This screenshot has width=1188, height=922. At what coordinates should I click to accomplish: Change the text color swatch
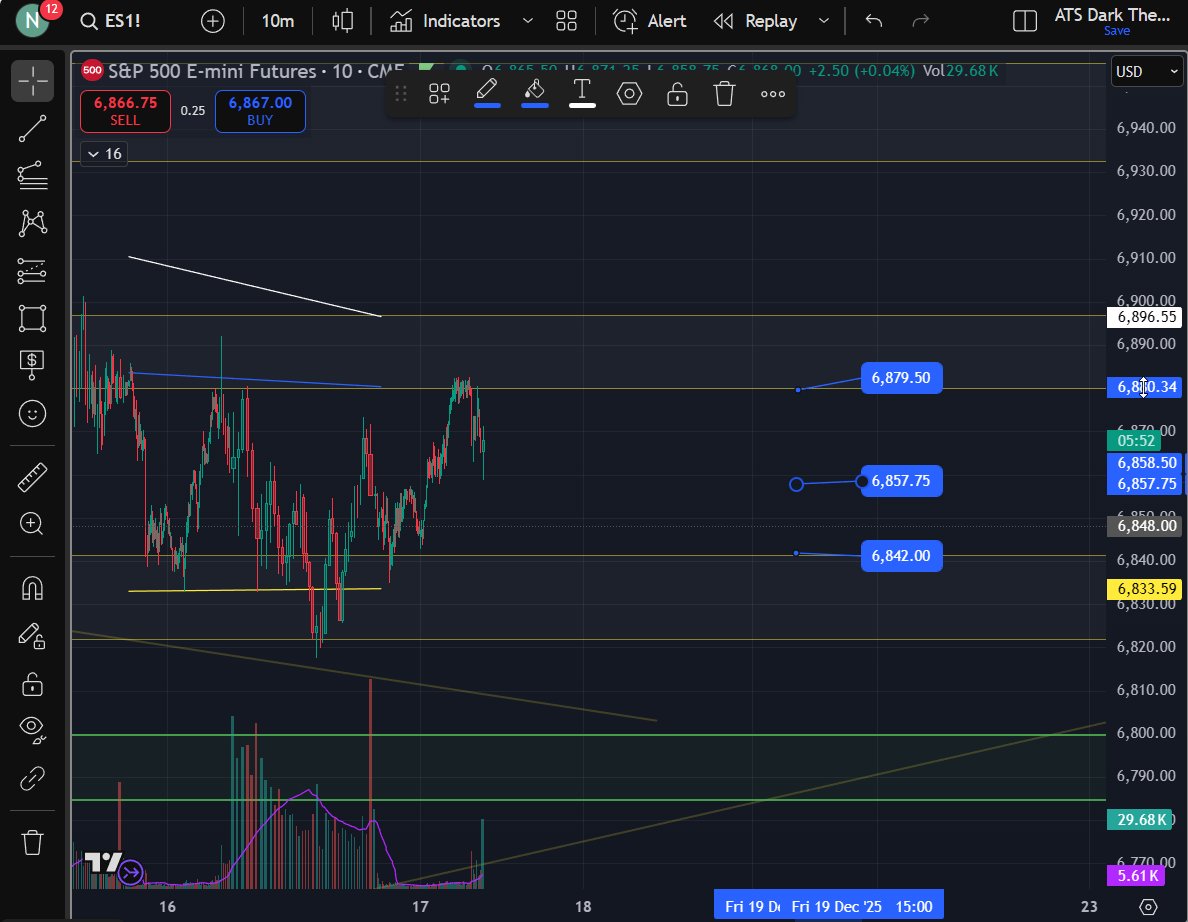582,94
